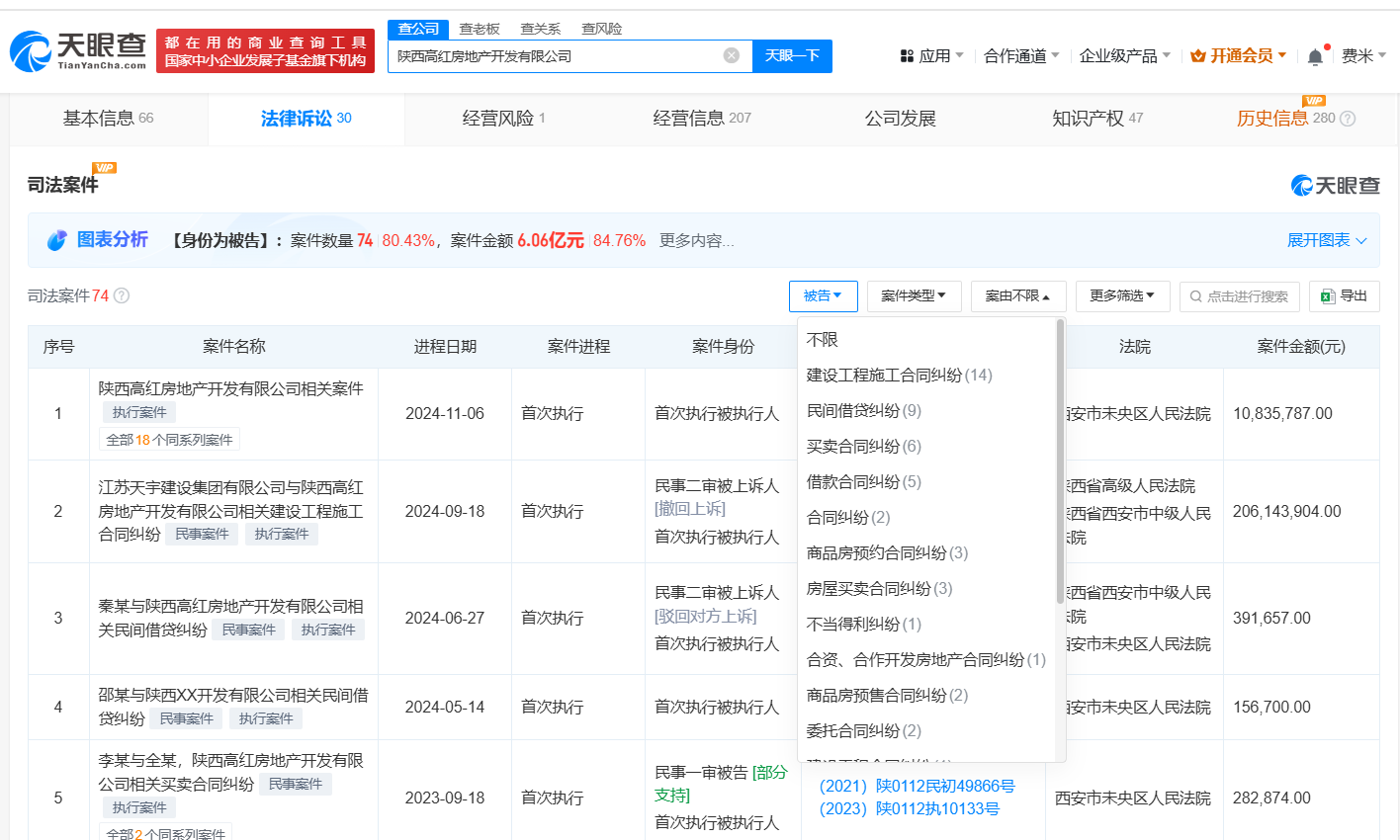Select 房屋买卖合同纠纷(3) option
This screenshot has height=840, width=1400.
point(879,588)
